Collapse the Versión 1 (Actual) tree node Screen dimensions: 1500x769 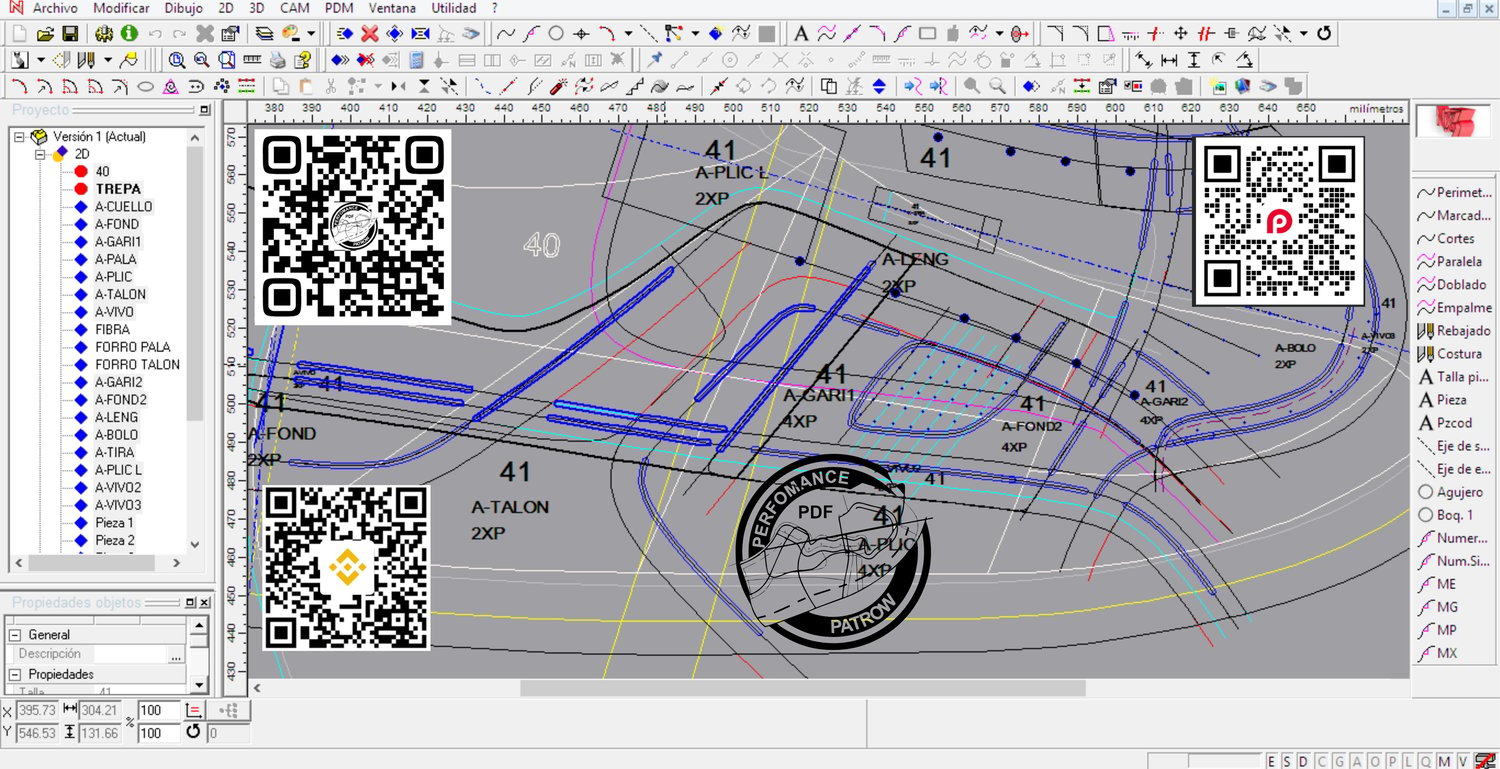click(19, 136)
